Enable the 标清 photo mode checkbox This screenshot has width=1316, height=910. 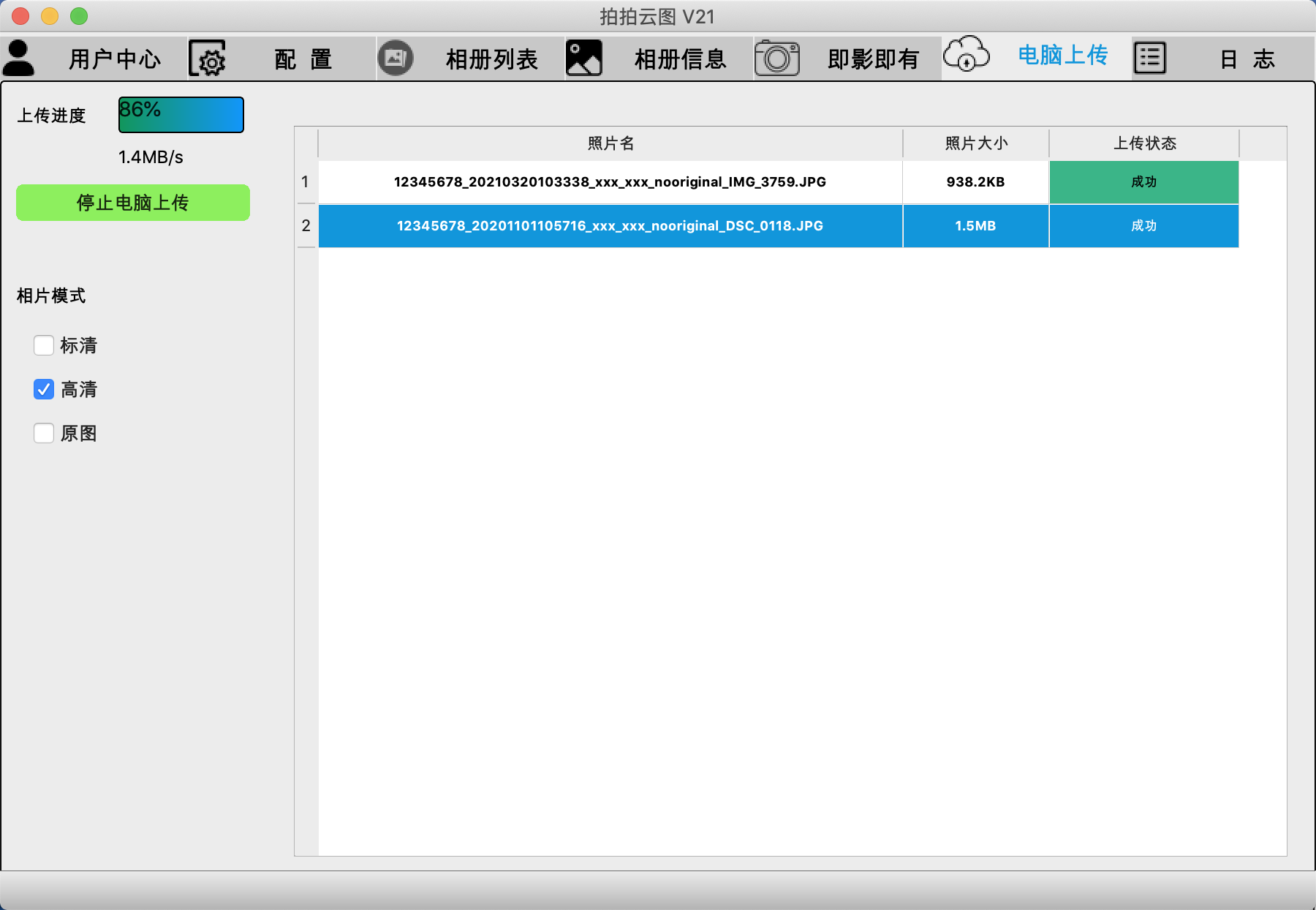pos(44,345)
